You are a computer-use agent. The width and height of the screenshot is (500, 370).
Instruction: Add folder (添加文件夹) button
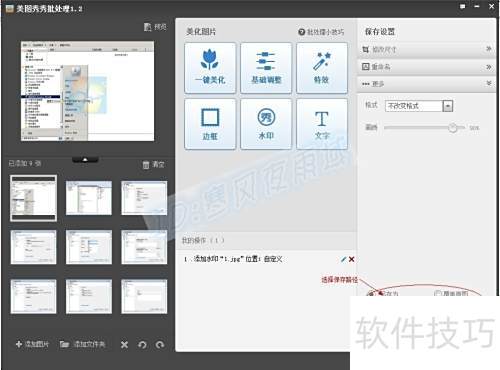pyautogui.click(x=82, y=344)
